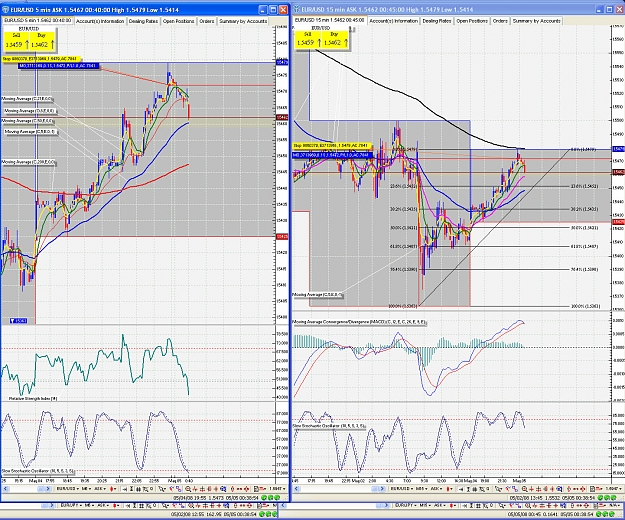Click Buy 1.5462 button in 5 min chart
625x520 pixels.
42,41
